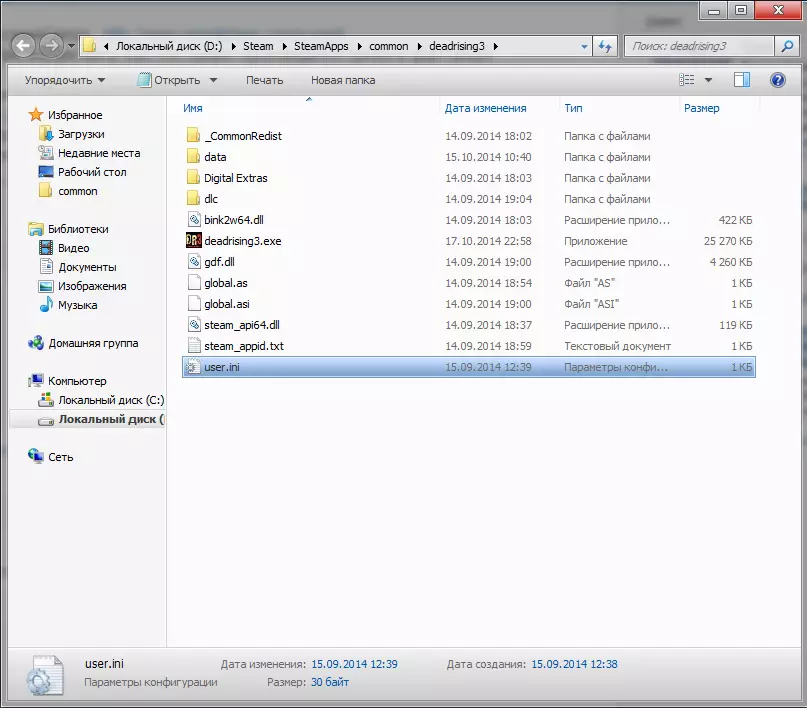
Task: Open Explorer help via question mark
Action: click(x=778, y=80)
